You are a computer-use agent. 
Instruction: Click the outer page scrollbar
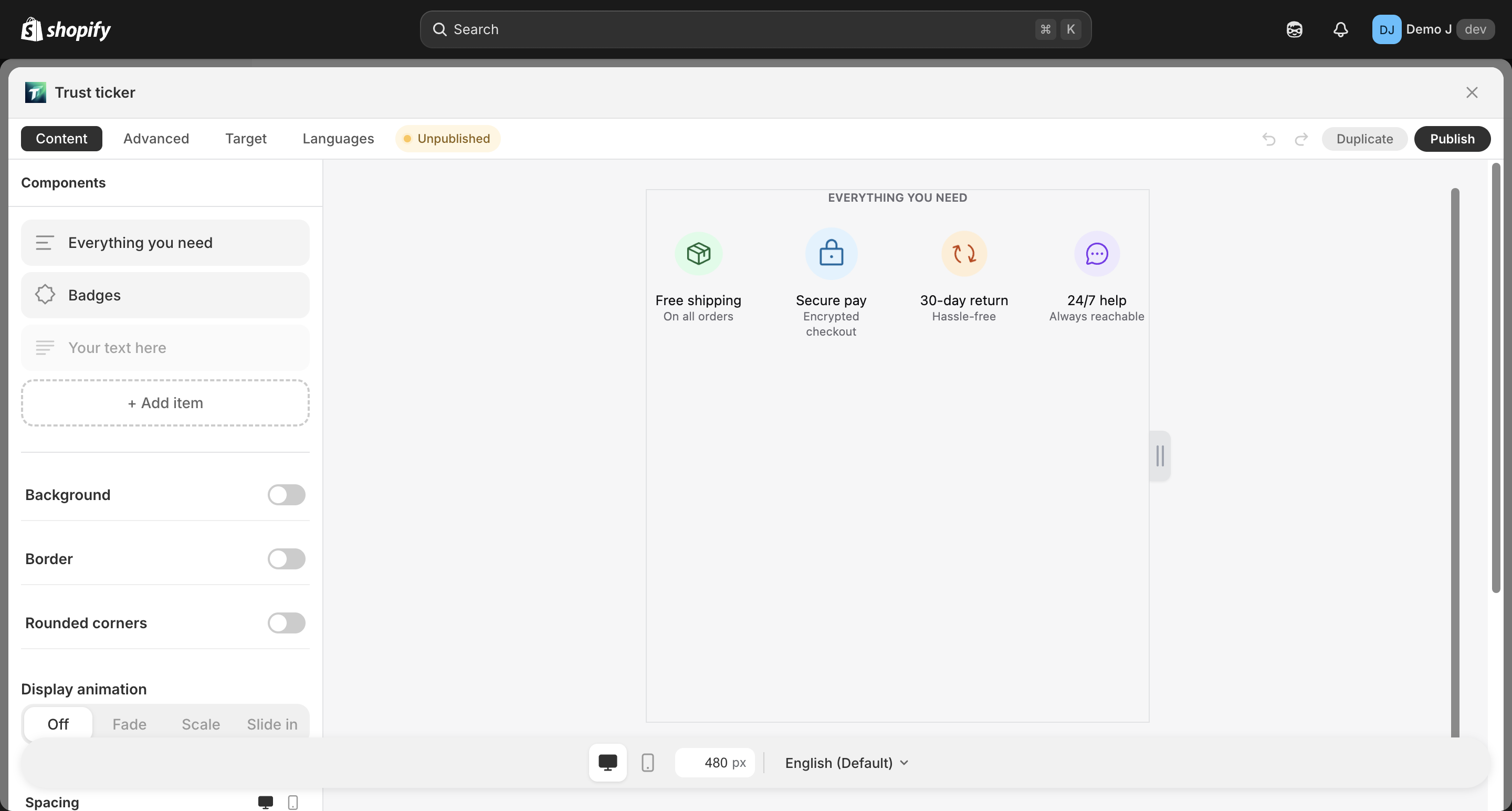tap(1496, 378)
